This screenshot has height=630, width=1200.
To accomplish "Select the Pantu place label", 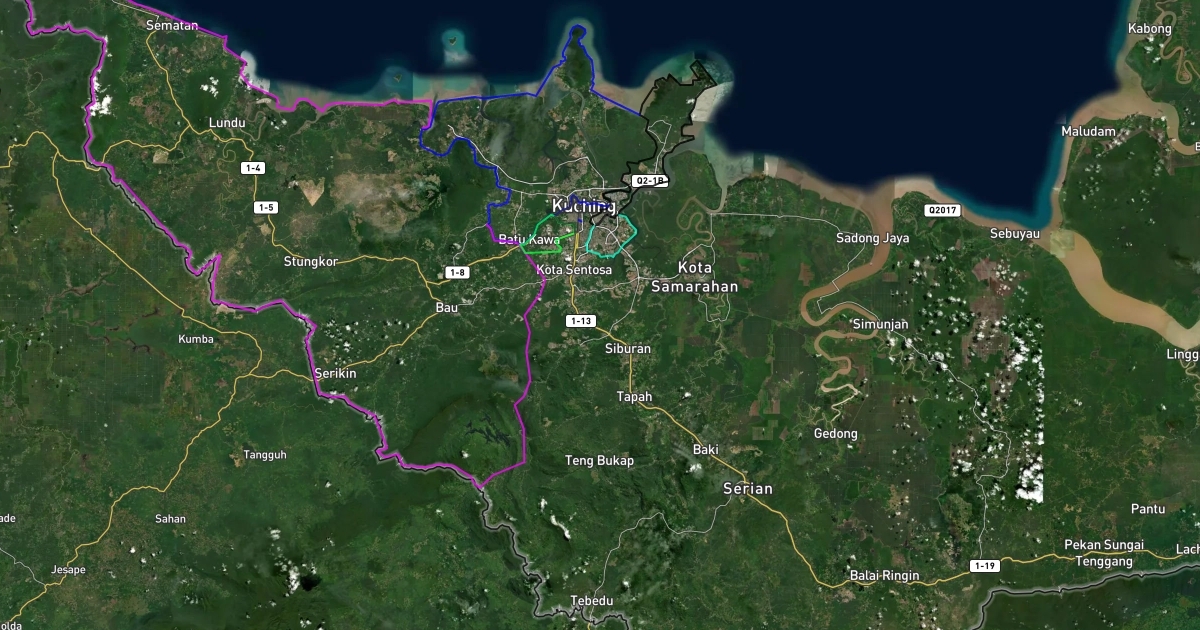I will point(1148,509).
